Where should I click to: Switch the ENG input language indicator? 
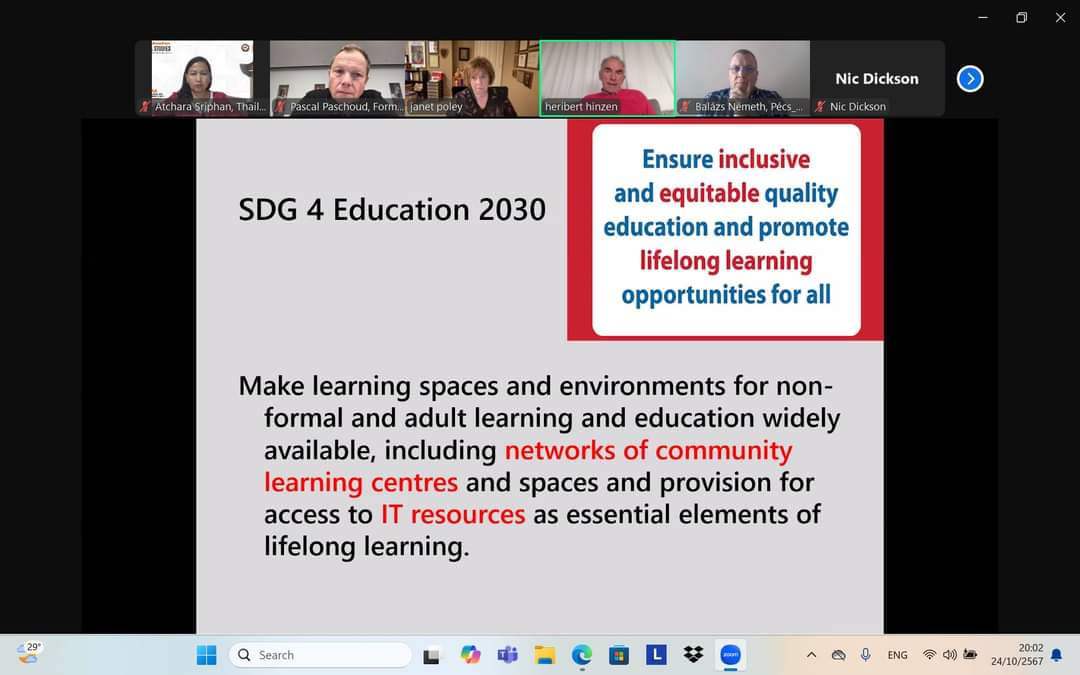(x=897, y=655)
